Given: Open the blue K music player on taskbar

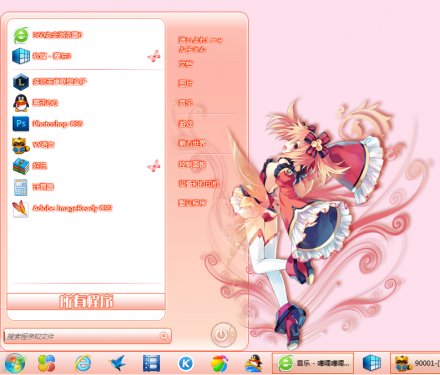Looking at the screenshot, I should [185, 363].
